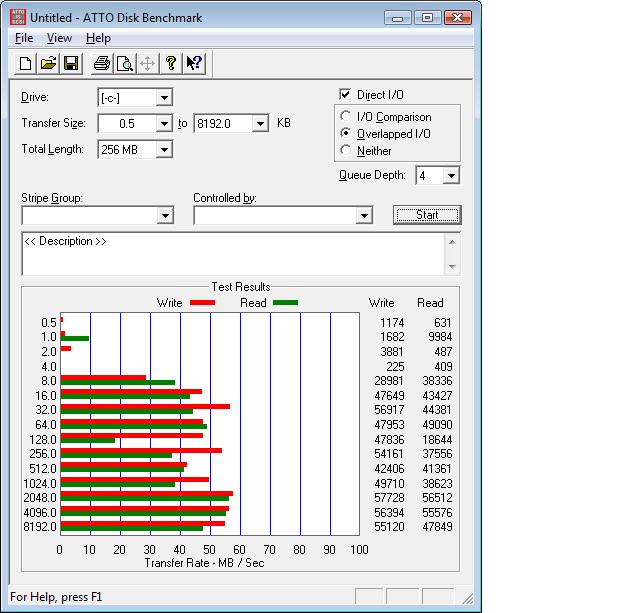Screen dimensions: 640x613
Task: Click the window resize grip in status bar
Action: pos(468,598)
